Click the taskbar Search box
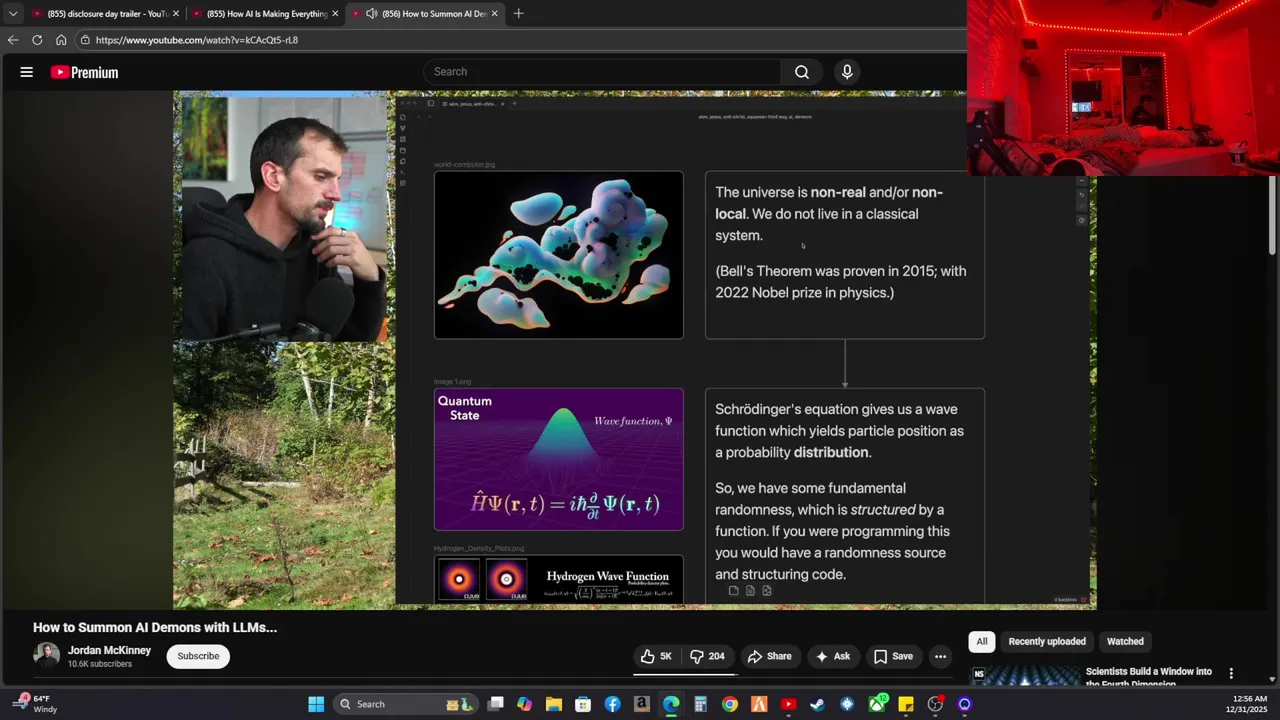The width and height of the screenshot is (1280, 720). click(404, 704)
